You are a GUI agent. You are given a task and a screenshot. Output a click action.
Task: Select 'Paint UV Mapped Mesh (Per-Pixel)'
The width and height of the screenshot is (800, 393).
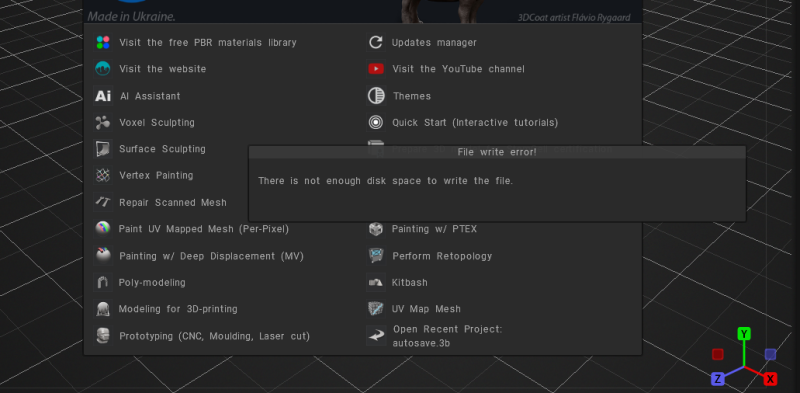(204, 229)
